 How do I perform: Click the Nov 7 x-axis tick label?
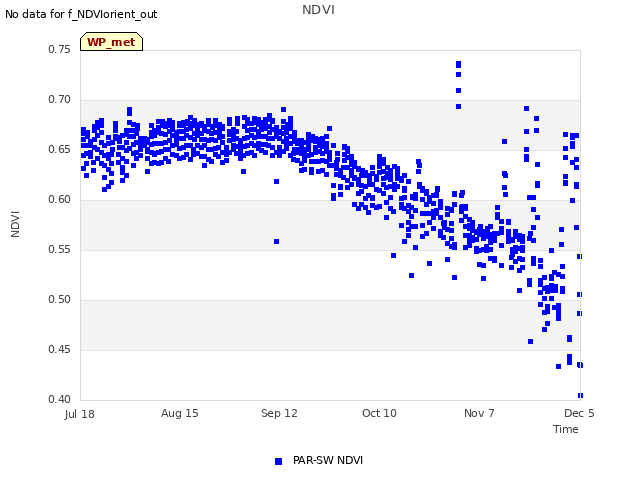479,413
